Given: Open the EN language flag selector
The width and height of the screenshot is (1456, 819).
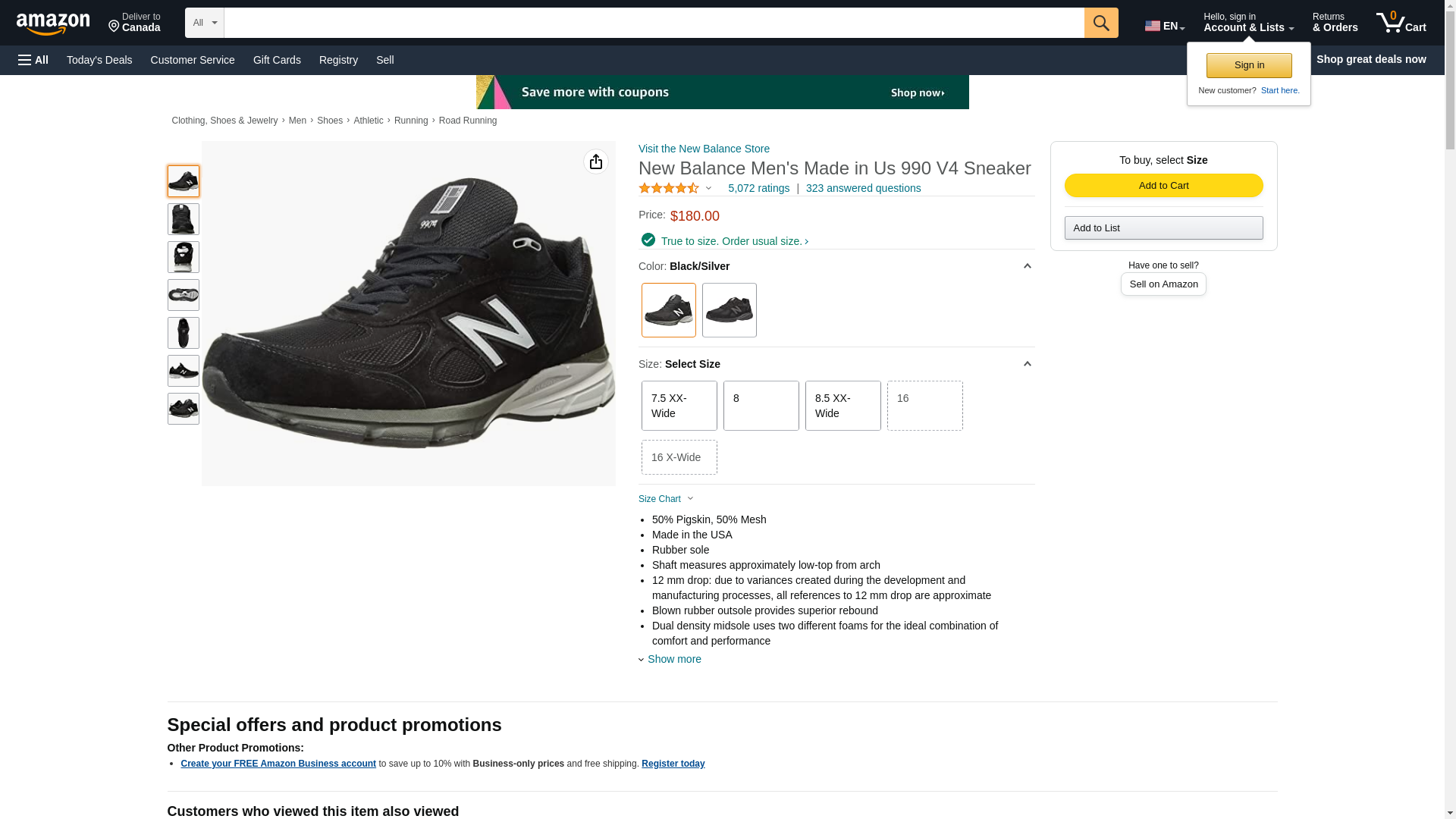Looking at the screenshot, I should (1164, 26).
